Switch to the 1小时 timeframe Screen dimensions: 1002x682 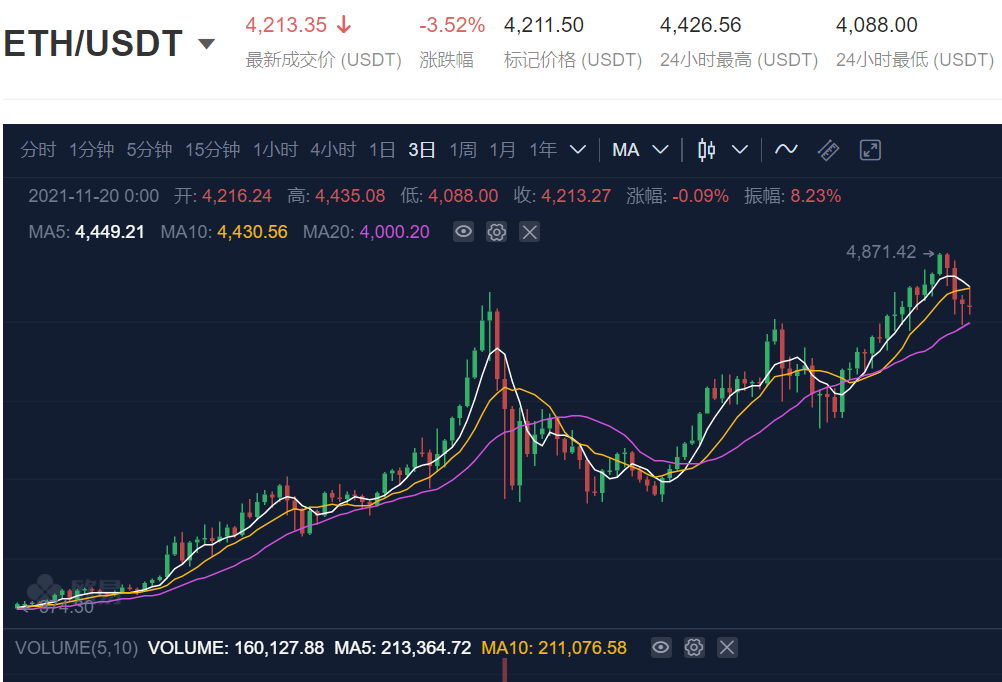point(275,150)
